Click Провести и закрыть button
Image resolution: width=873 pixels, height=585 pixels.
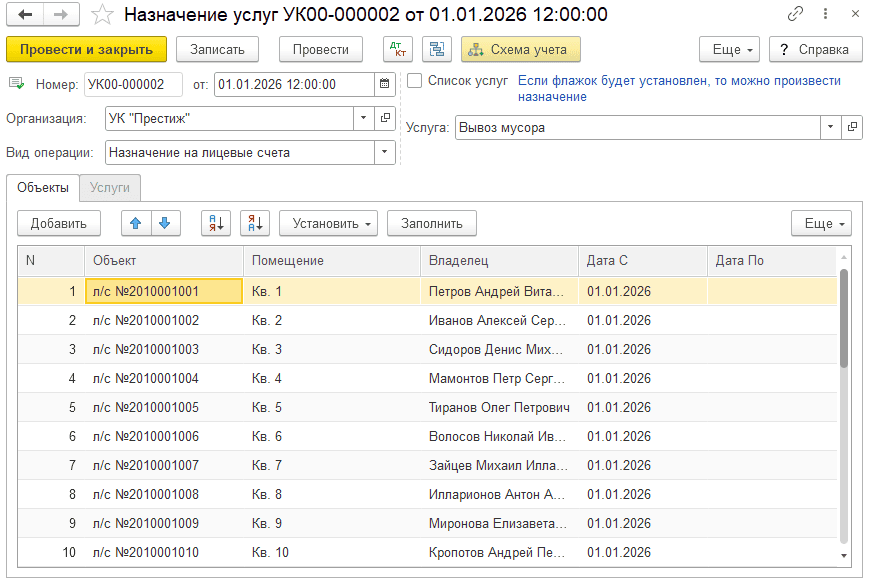click(86, 50)
